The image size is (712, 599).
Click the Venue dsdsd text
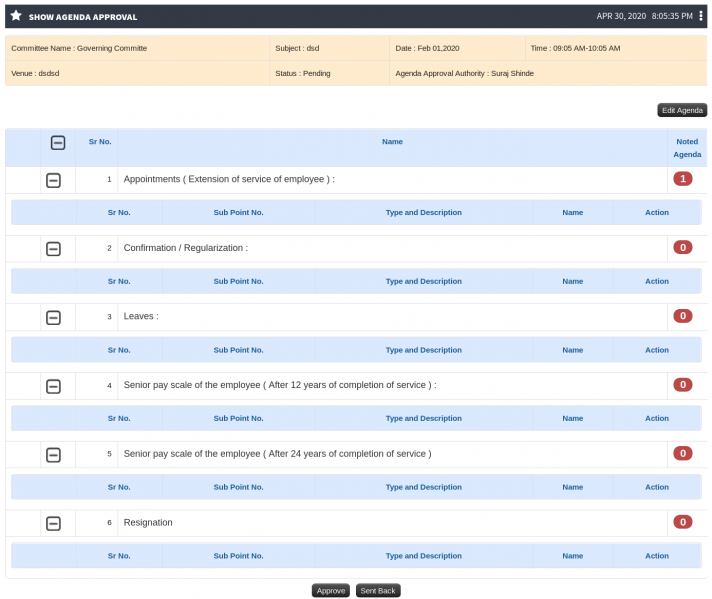click(35, 73)
